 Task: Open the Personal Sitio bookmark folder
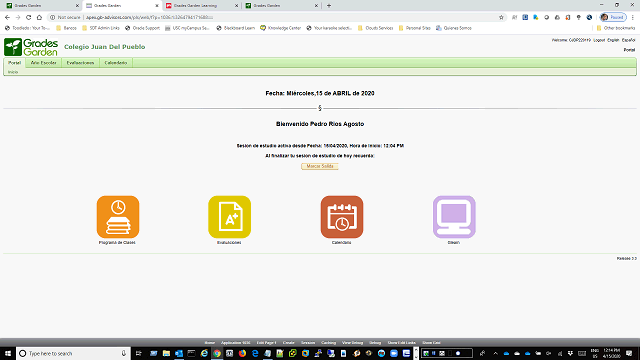click(414, 28)
